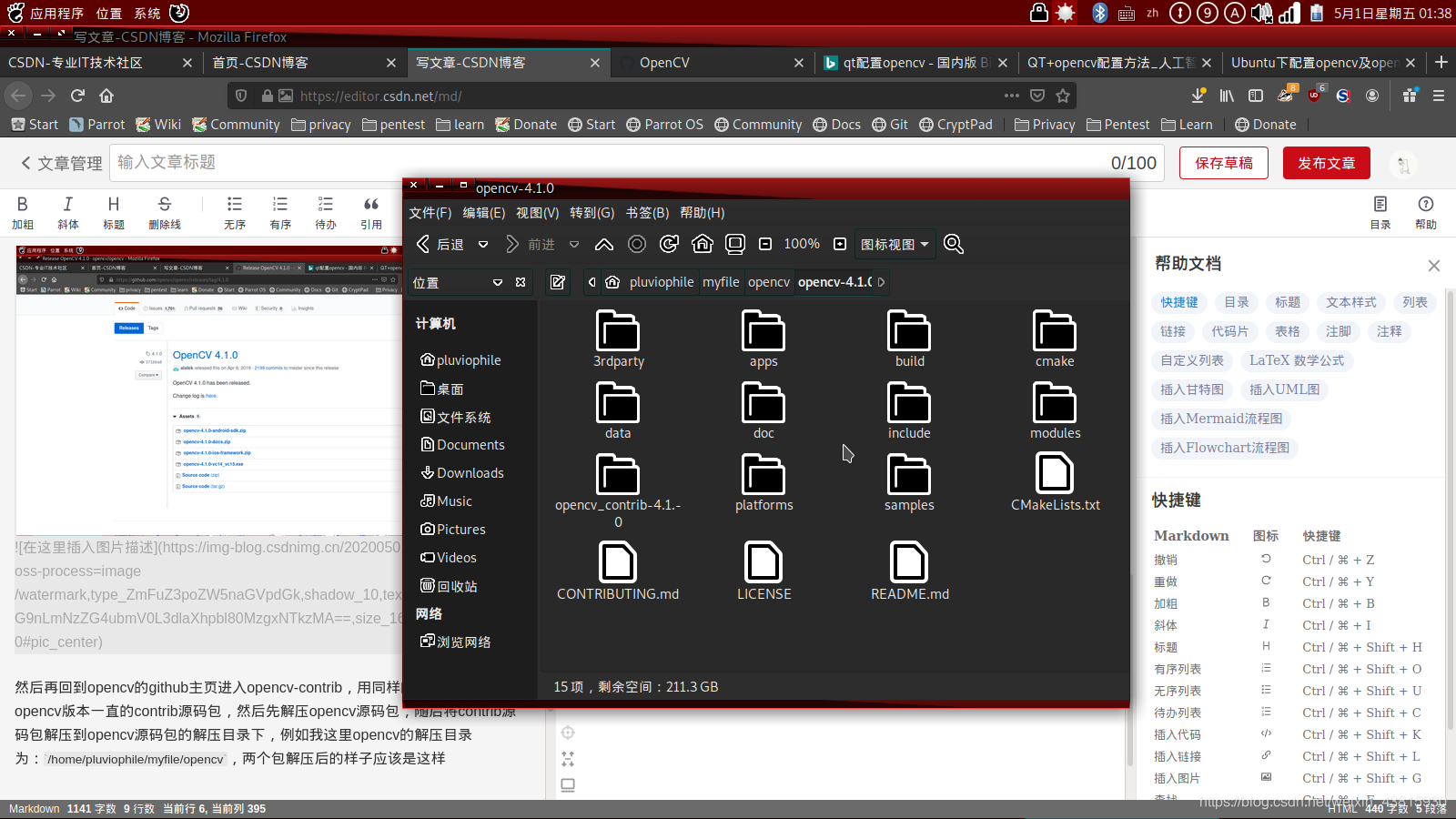Viewport: 1456px width, 819px height.
Task: Insert heading 标题 in editor toolbar
Action: coord(114,213)
